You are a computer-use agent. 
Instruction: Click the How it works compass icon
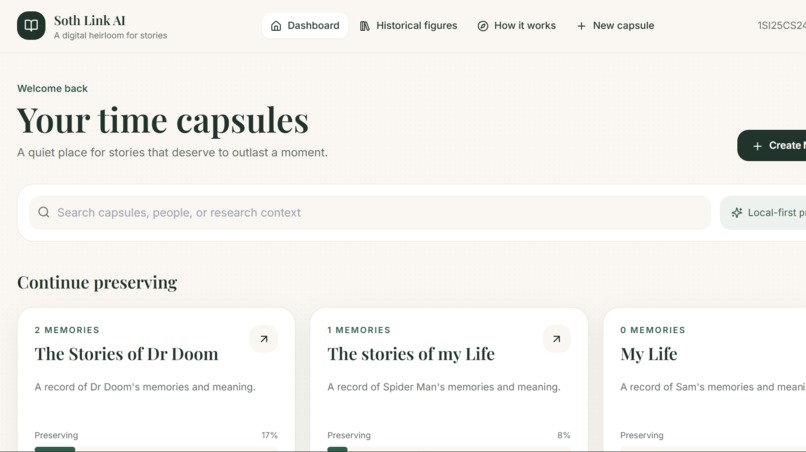pos(483,26)
